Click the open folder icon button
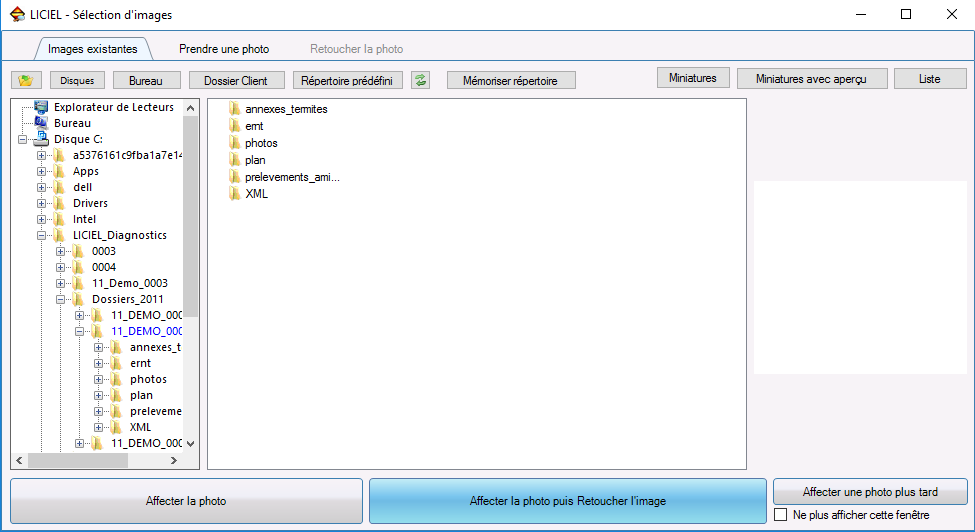 26,80
